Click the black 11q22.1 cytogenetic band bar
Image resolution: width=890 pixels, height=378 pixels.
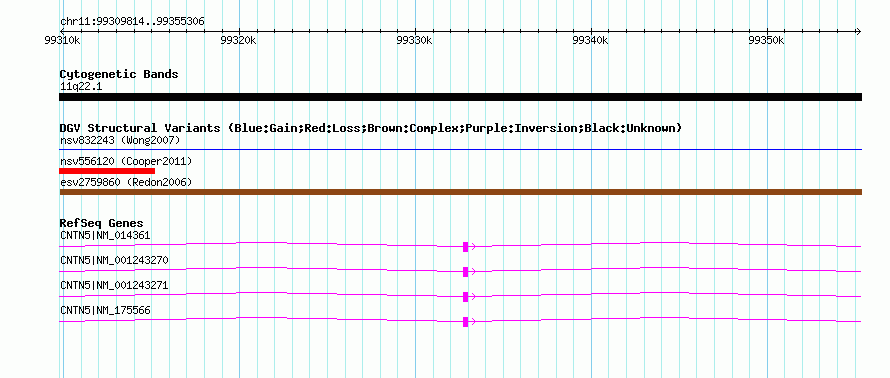[x=460, y=97]
